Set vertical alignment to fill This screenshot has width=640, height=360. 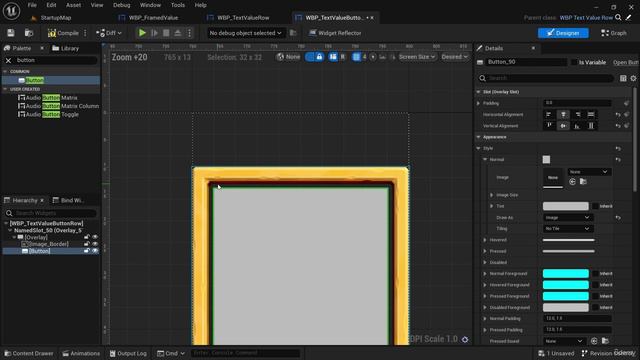591,126
